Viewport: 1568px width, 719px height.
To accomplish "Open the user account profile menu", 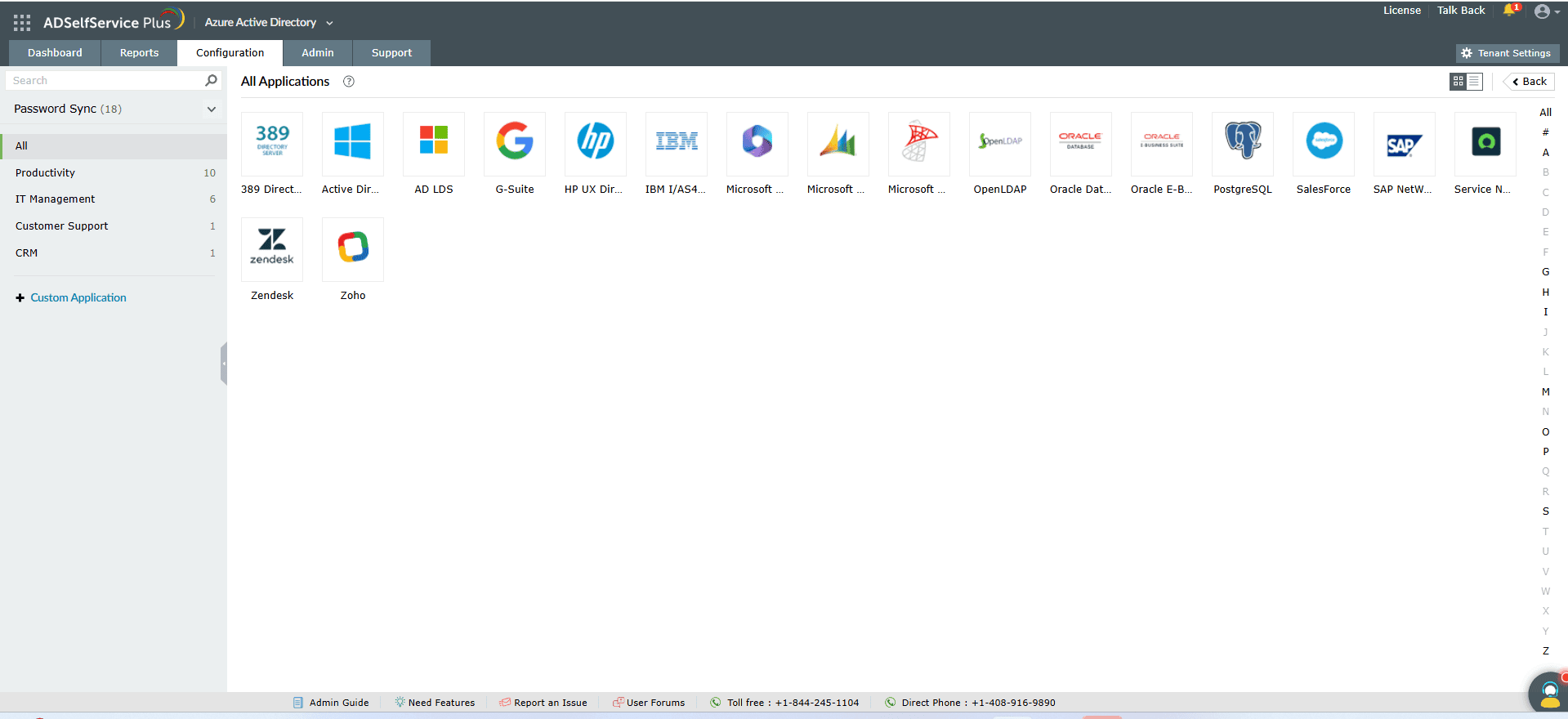I will point(1547,11).
